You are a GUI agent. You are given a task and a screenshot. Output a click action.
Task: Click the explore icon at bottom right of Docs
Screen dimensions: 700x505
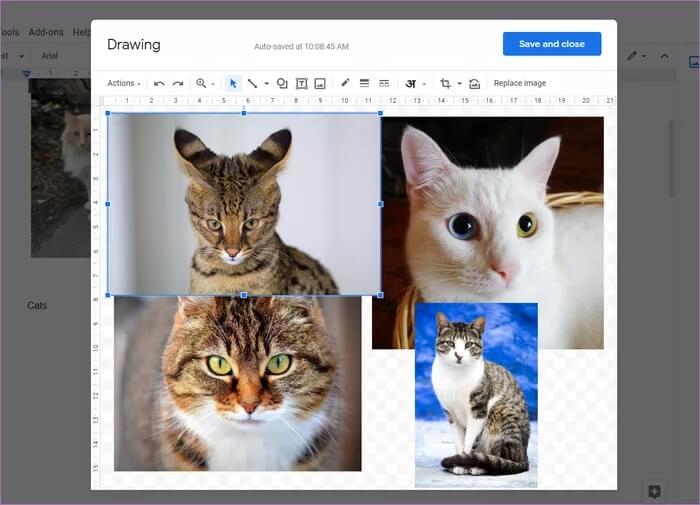tap(654, 492)
